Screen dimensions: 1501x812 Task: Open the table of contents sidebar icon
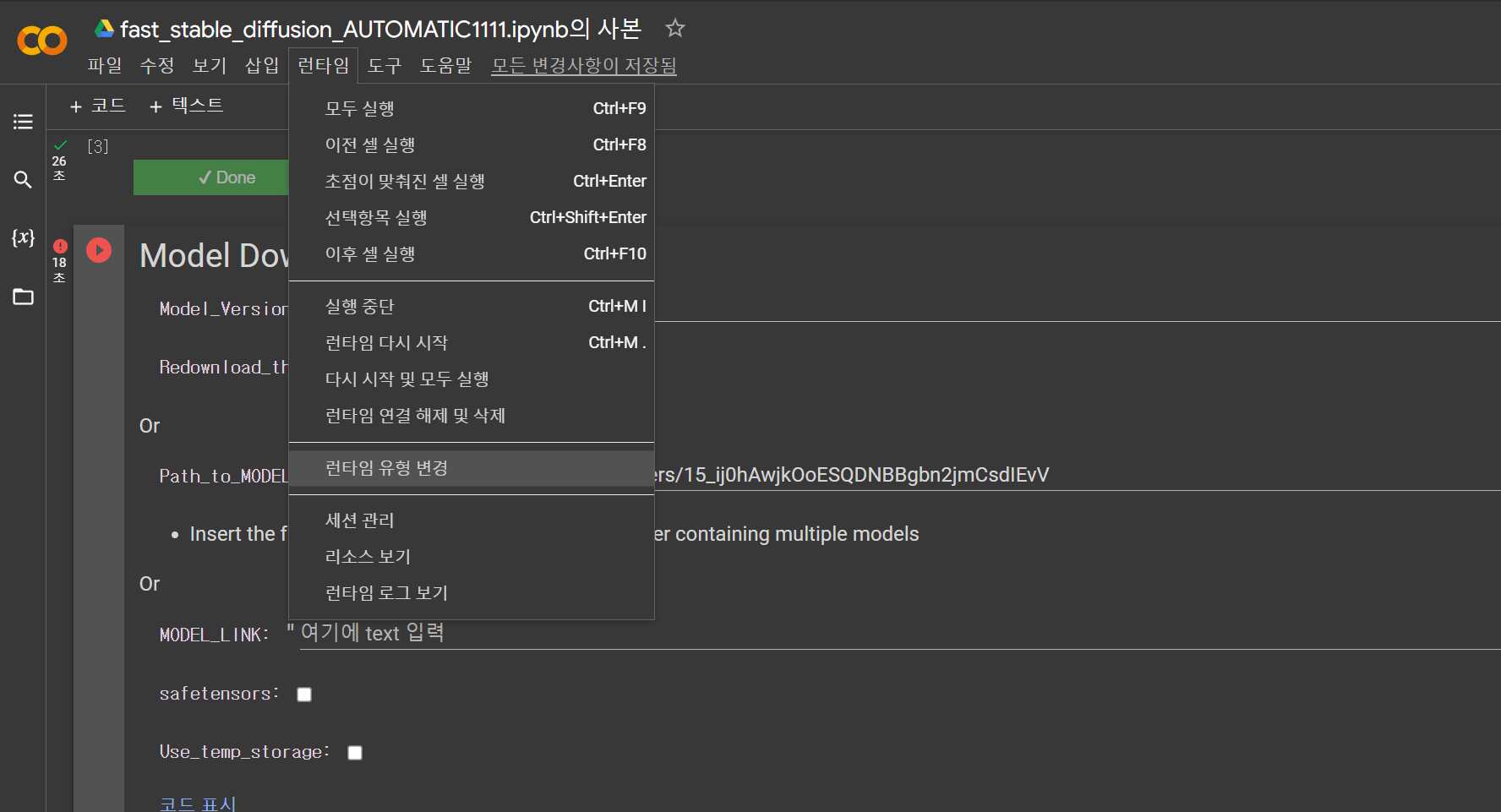pos(23,122)
